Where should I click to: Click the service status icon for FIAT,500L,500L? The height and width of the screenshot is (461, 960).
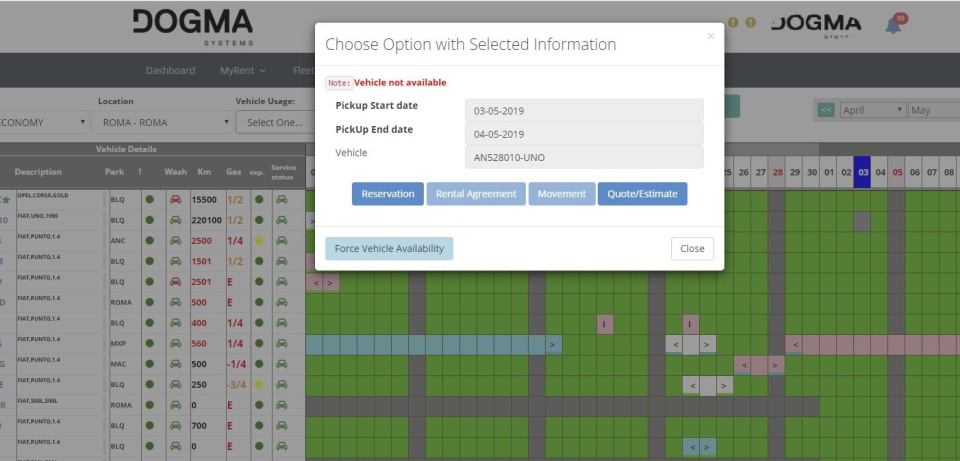point(282,405)
